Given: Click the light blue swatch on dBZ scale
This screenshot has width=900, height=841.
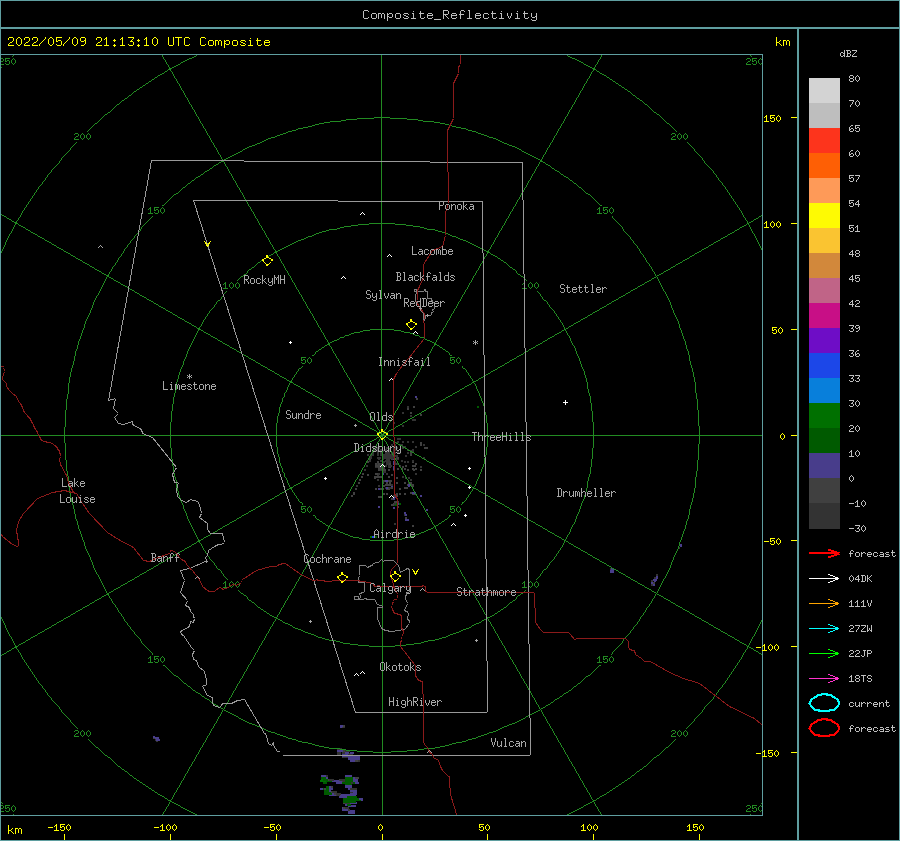Looking at the screenshot, I should (824, 391).
